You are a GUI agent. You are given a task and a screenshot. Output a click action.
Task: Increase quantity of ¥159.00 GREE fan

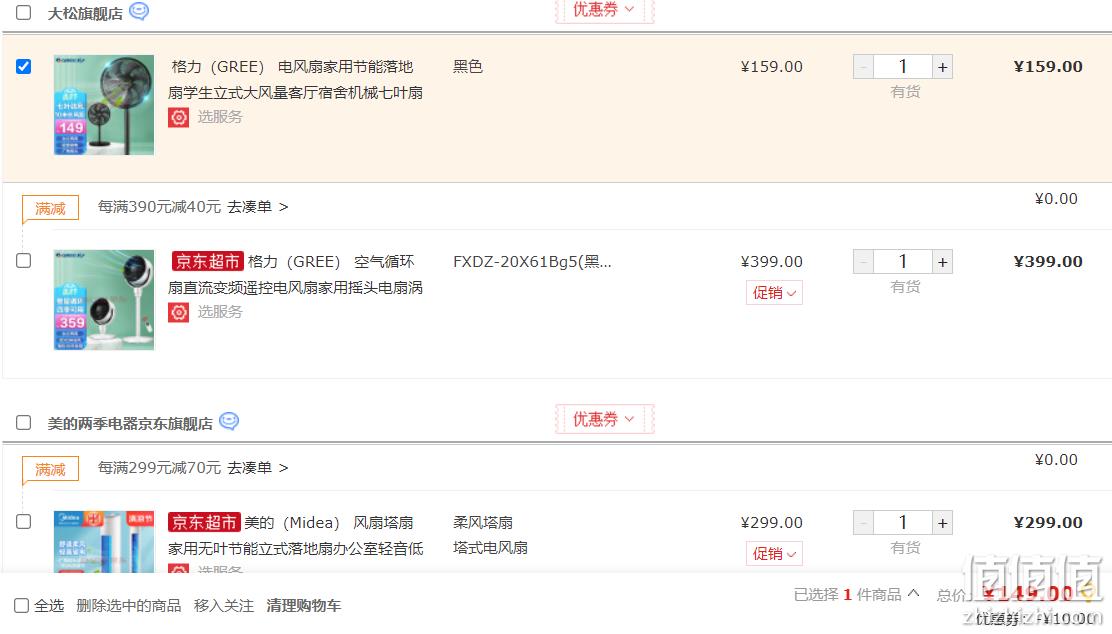pos(942,67)
